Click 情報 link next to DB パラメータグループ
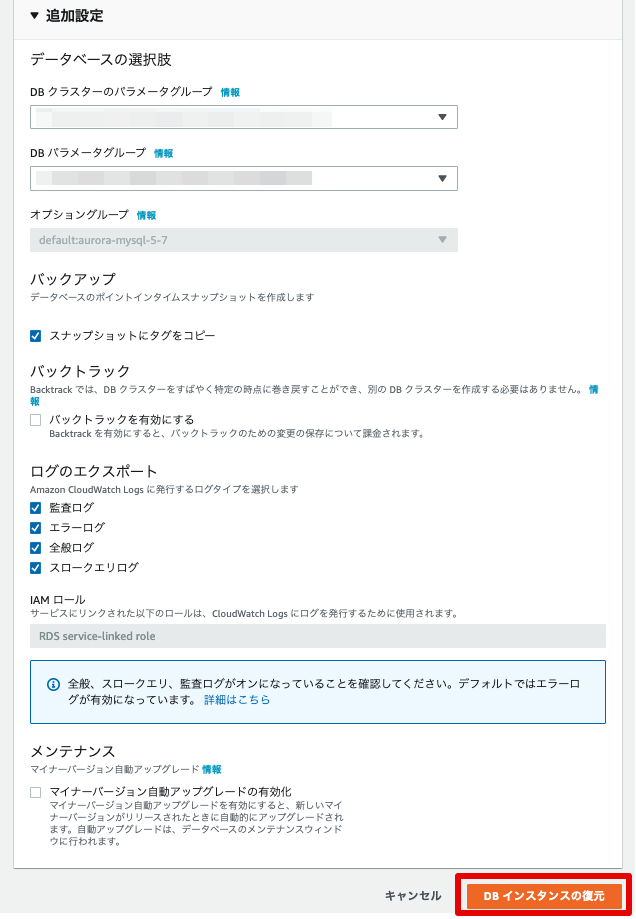636x919 pixels. tap(163, 153)
